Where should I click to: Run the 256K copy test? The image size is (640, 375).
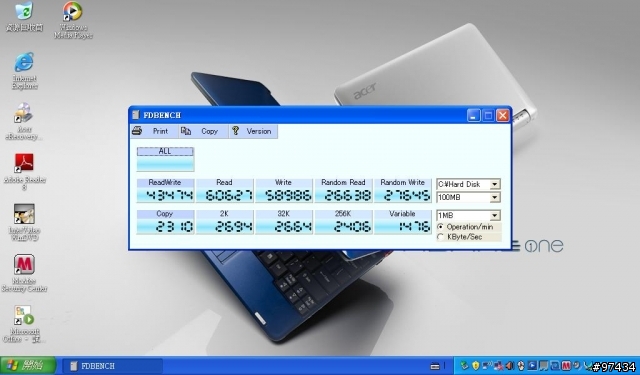343,222
